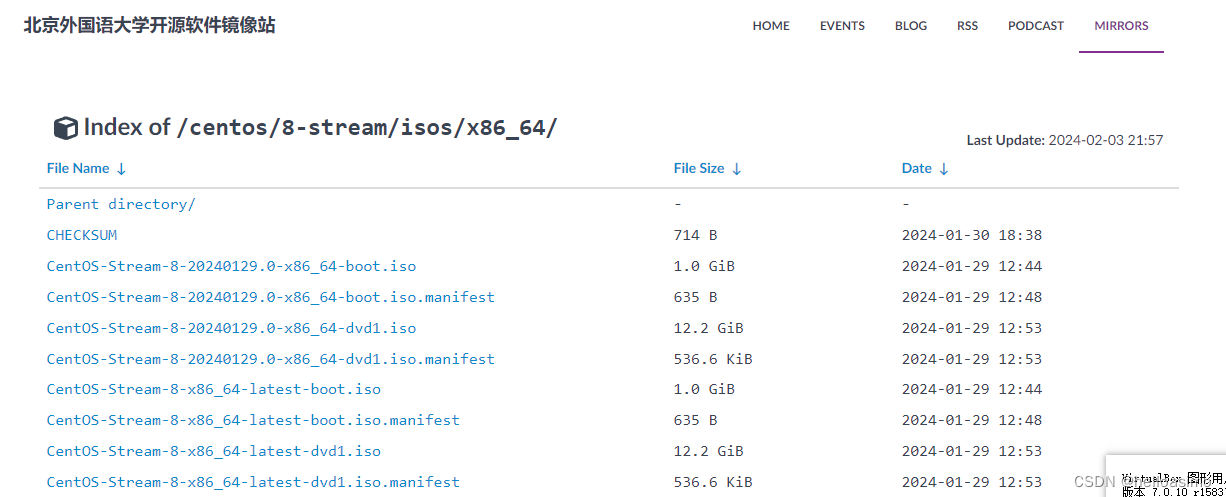Open CentOS-Stream-8-x86_64-latest-boot.iso.manifest

pos(253,420)
